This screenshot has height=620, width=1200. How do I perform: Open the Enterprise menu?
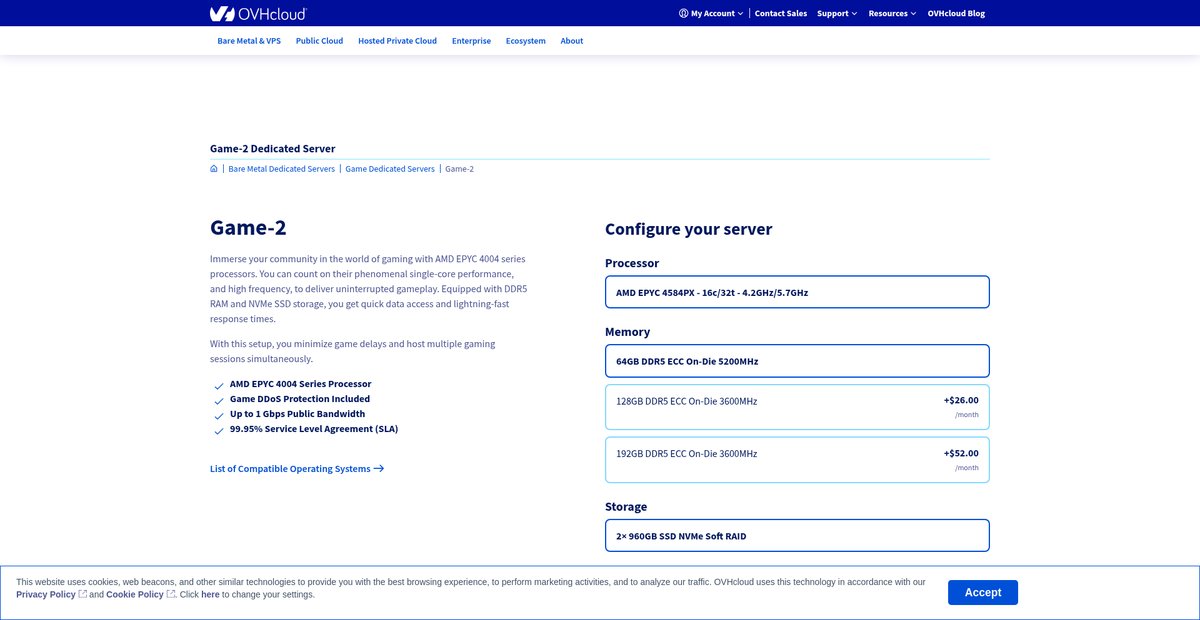pos(471,41)
